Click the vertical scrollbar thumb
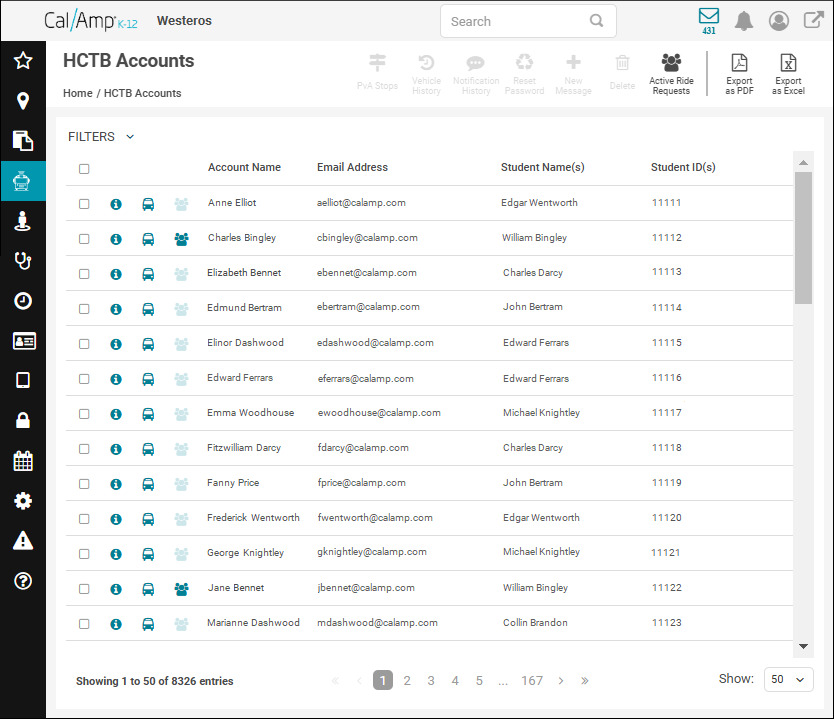 [x=803, y=238]
